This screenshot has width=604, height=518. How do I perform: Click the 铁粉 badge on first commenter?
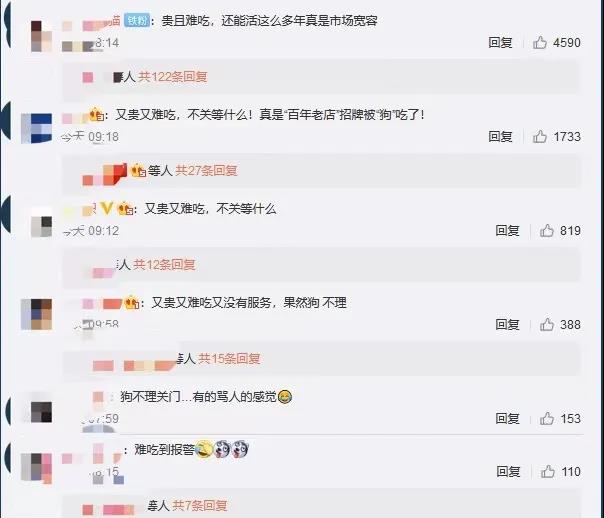137,20
